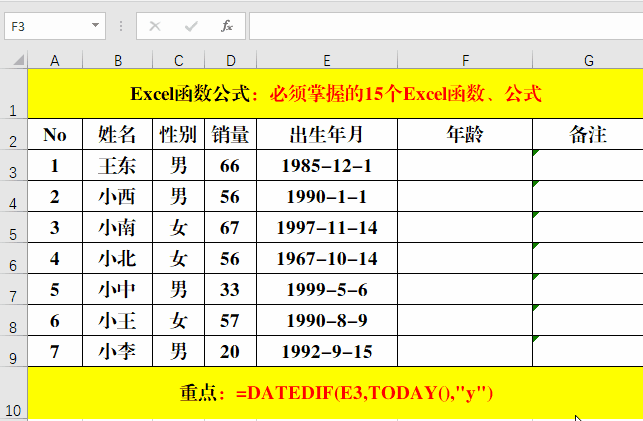This screenshot has width=643, height=421.
Task: Click the Cancel (X) formula bar icon
Action: [155, 27]
